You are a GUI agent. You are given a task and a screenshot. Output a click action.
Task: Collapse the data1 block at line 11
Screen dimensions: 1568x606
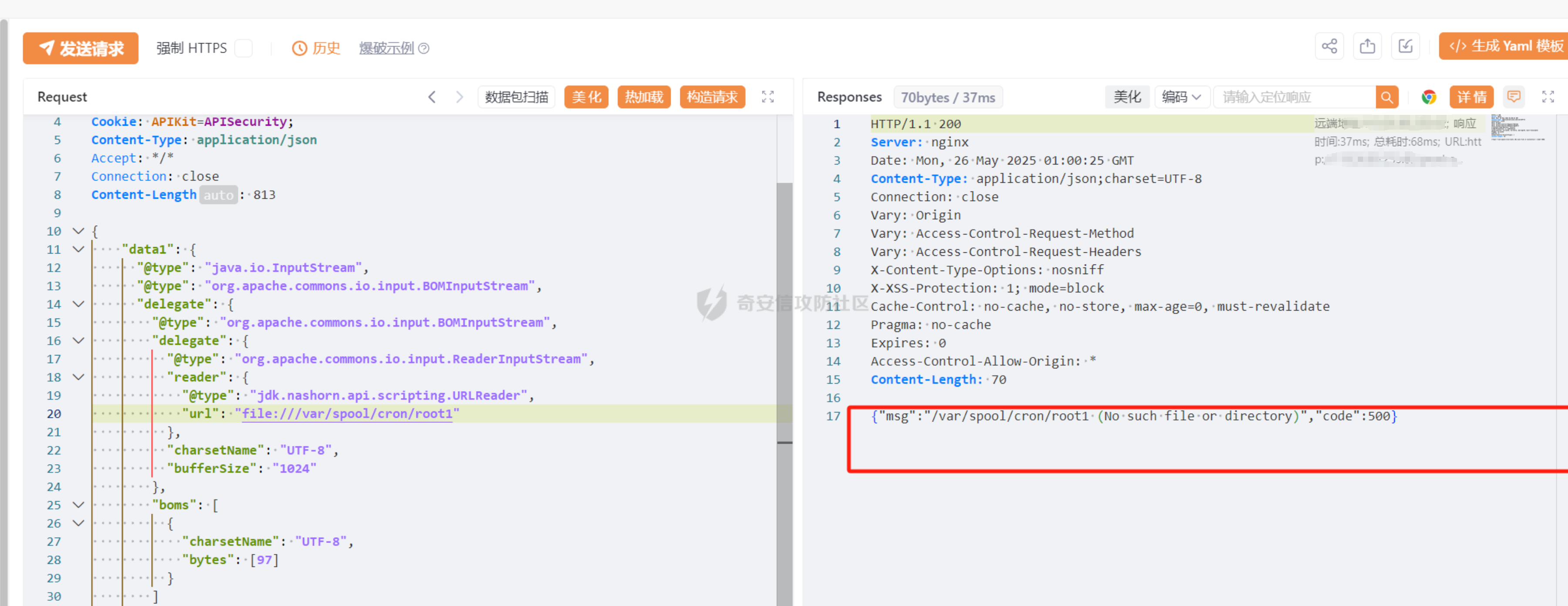78,249
